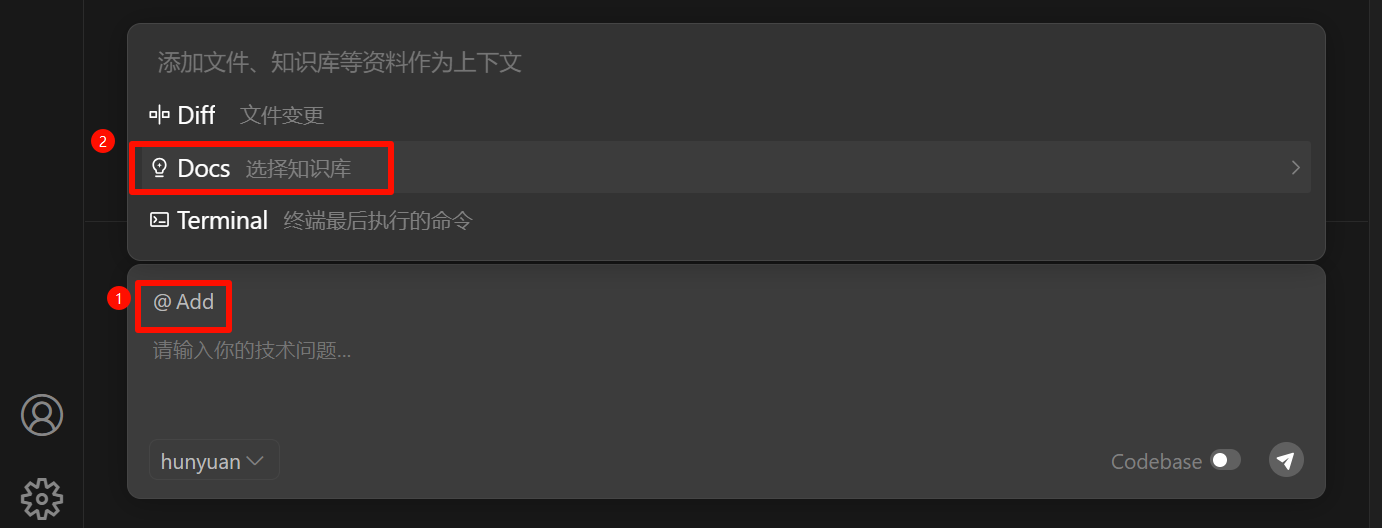Click the 添加文件、知识库 context search field

tap(600, 63)
